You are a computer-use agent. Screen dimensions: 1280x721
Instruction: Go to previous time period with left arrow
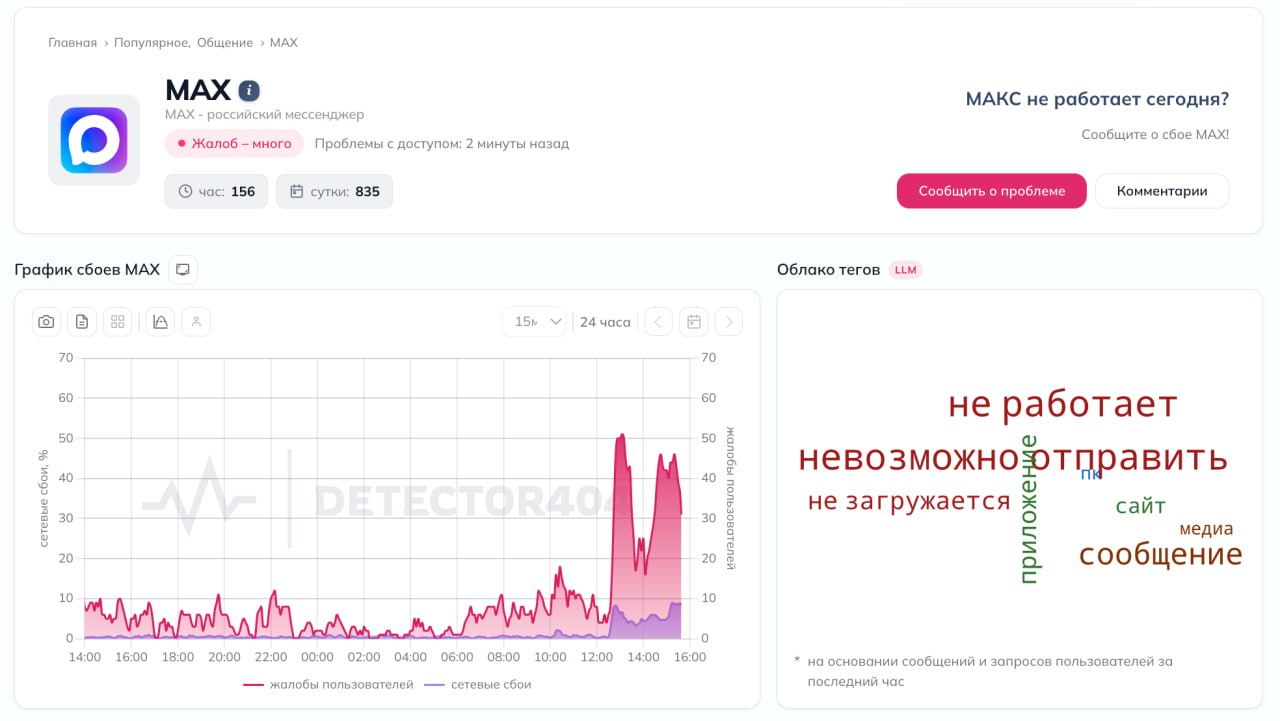658,322
